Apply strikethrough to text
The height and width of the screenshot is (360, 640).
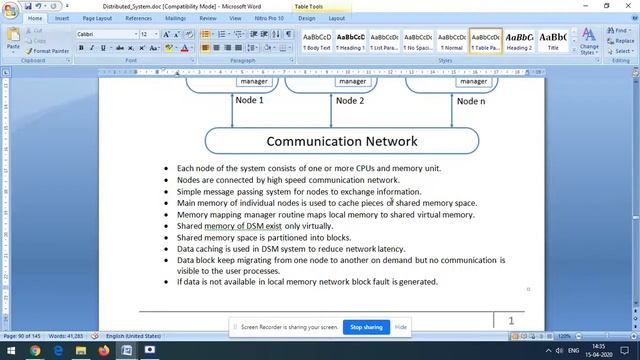click(x=120, y=48)
